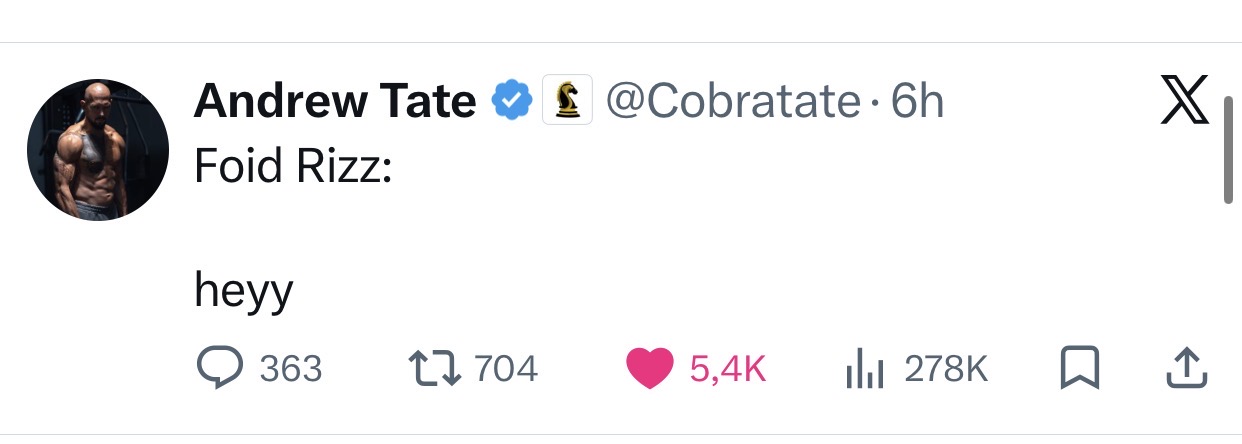This screenshot has height=444, width=1242.
Task: Repost the tweet using the retweet icon
Action: pos(433,369)
